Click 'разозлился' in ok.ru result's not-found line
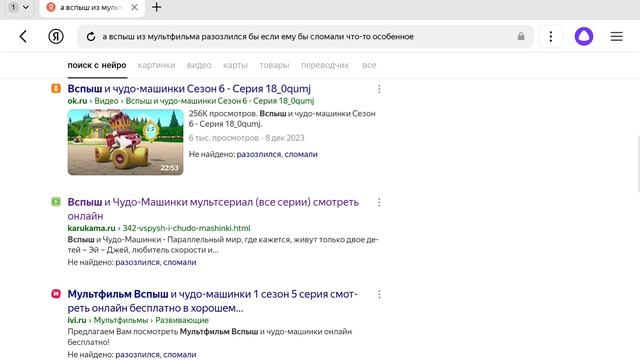640x360 pixels. 259,154
